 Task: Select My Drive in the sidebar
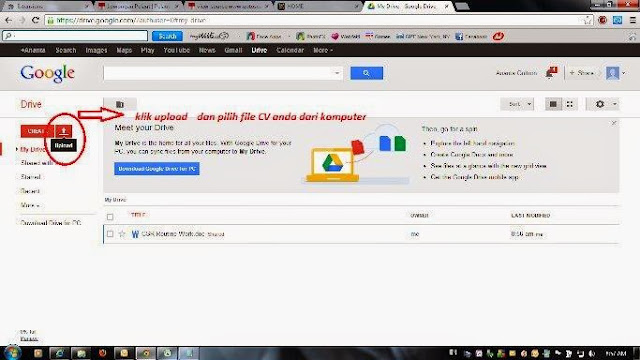click(x=32, y=149)
